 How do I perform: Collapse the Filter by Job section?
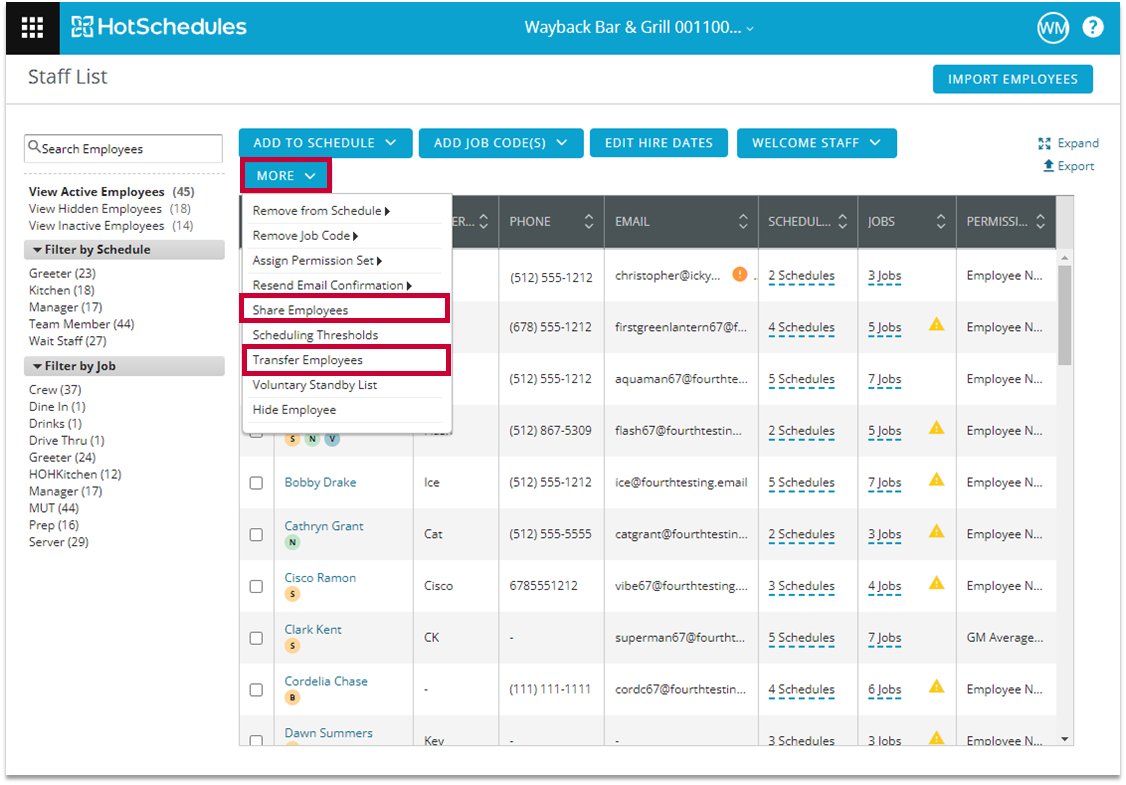124,366
